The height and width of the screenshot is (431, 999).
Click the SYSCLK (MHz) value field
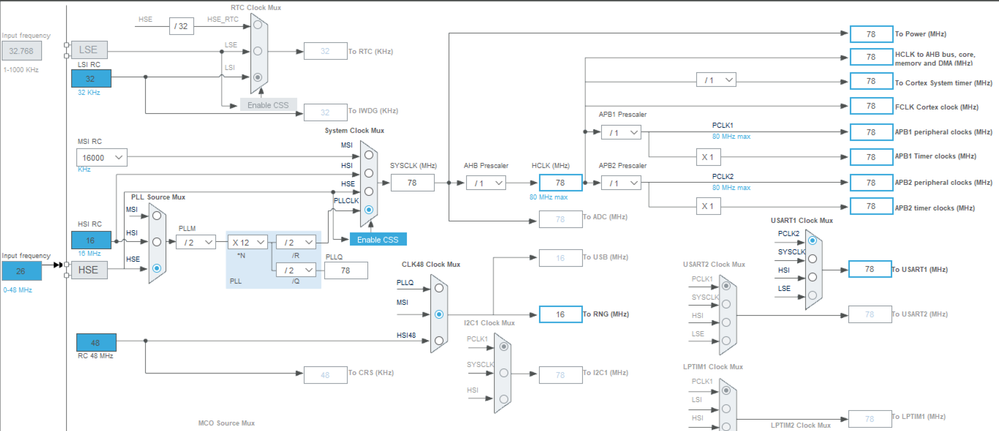click(412, 183)
